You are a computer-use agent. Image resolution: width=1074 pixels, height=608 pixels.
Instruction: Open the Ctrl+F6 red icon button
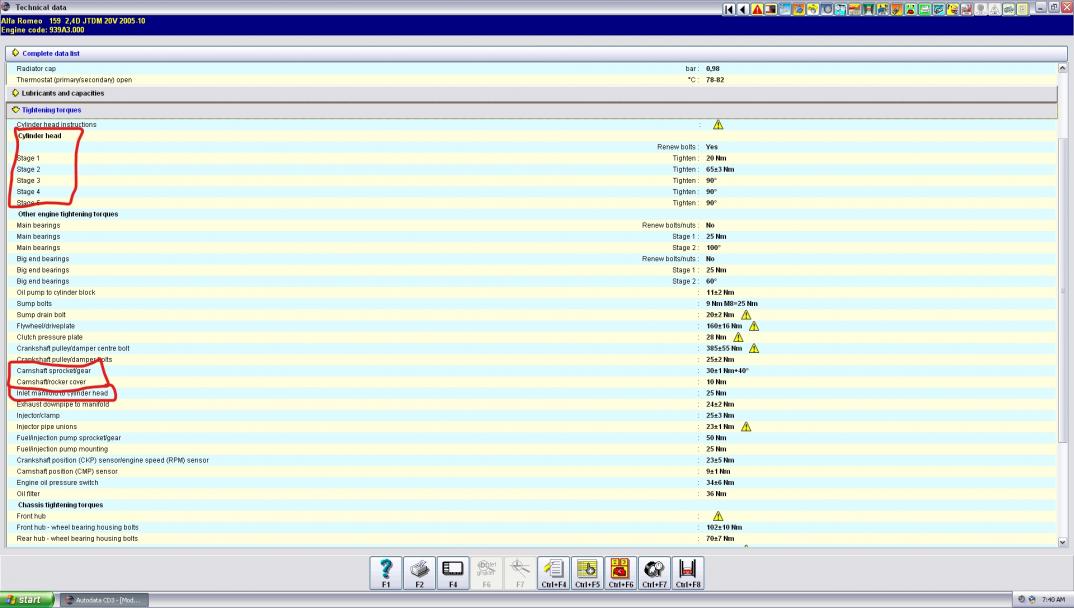click(x=621, y=573)
